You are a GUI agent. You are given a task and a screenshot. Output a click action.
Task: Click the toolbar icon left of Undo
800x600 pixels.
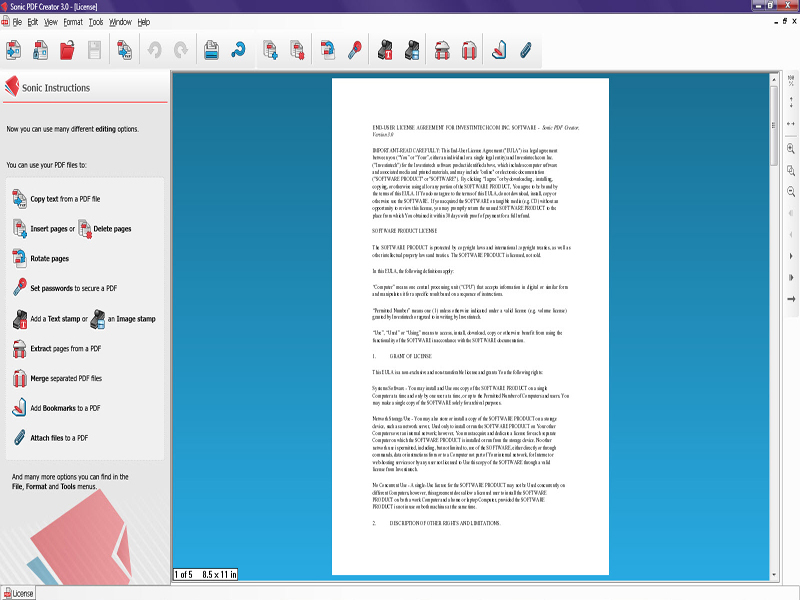point(124,51)
